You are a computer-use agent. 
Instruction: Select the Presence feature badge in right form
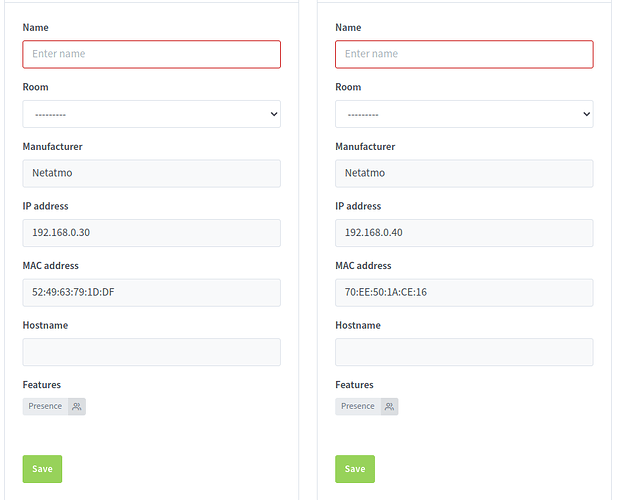point(357,406)
